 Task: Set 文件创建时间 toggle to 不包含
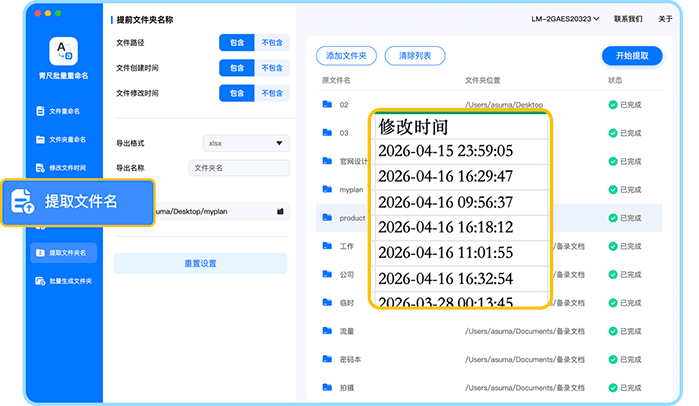[x=271, y=68]
